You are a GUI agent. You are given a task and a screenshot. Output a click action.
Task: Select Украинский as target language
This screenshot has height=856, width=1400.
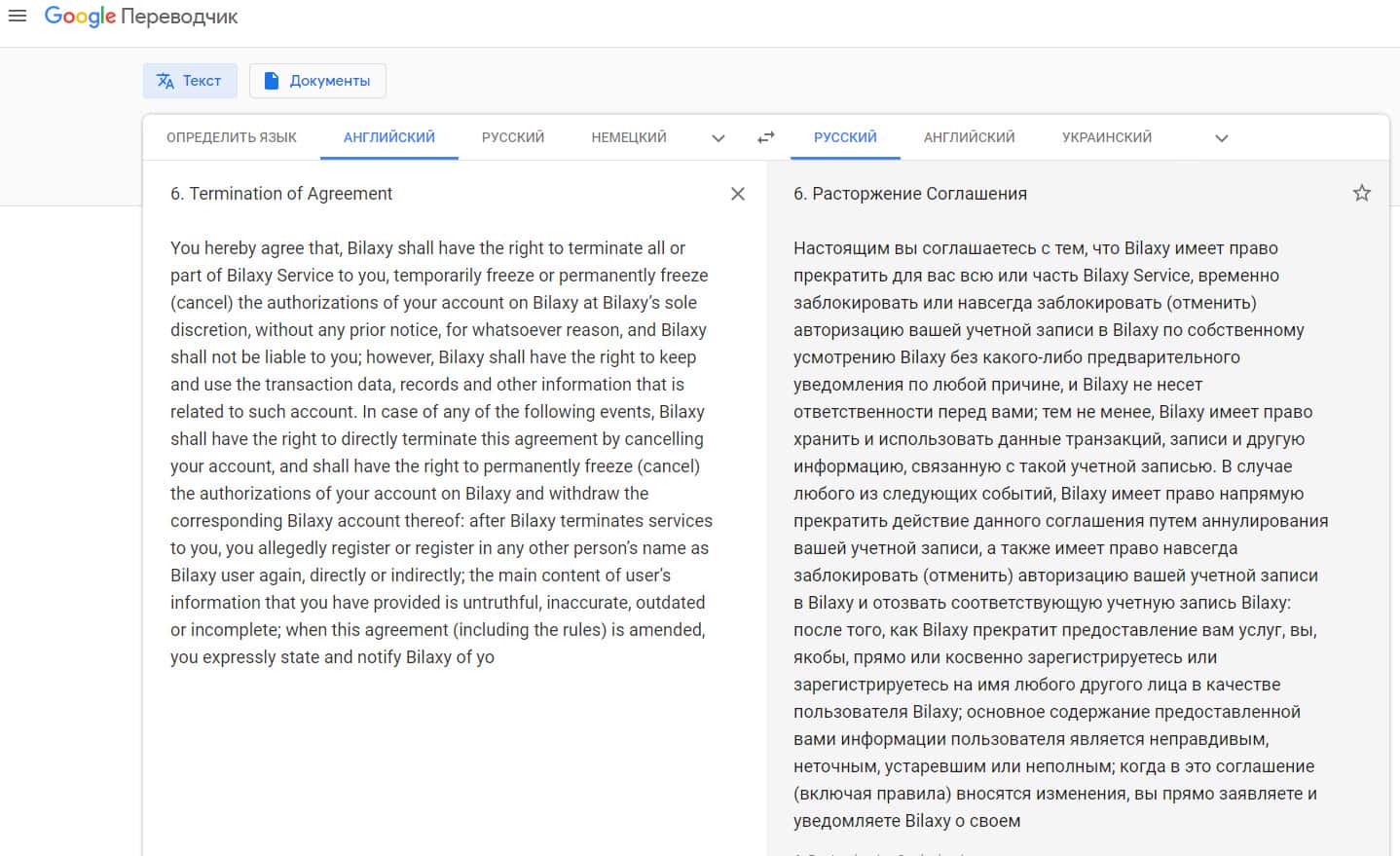tap(1107, 137)
